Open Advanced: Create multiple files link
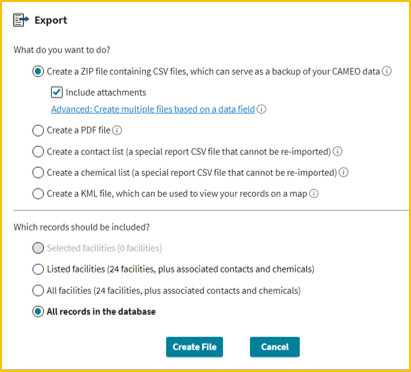The image size is (411, 372). (x=153, y=109)
